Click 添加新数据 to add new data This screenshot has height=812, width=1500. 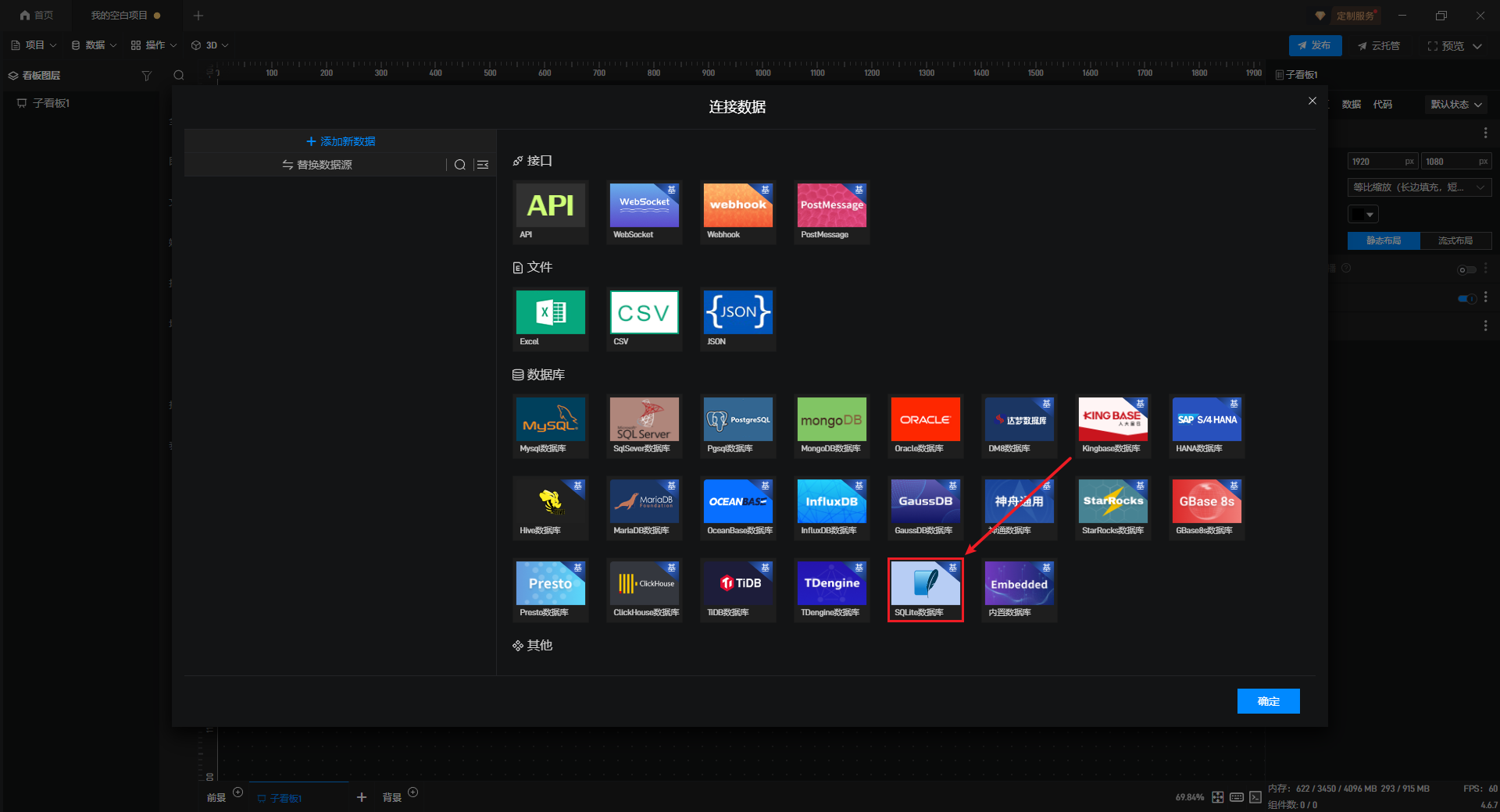click(x=341, y=141)
